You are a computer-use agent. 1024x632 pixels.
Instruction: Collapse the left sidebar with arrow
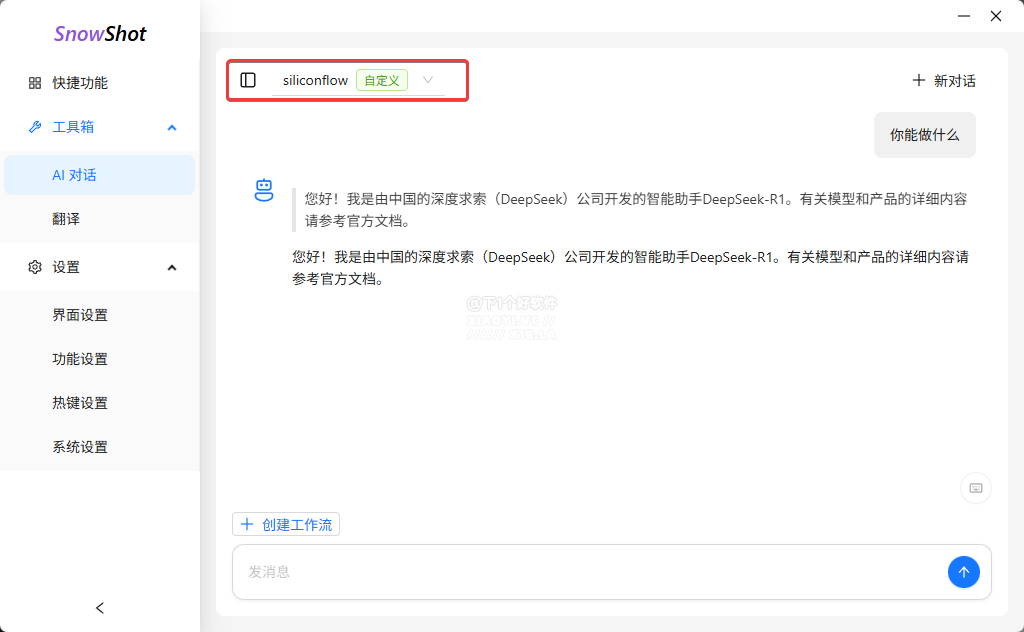coord(100,608)
